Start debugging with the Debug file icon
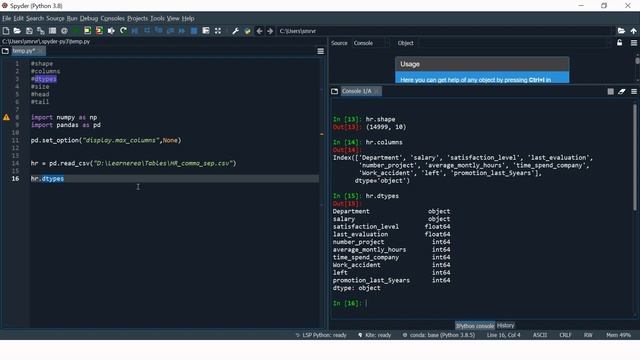Viewport: 640px width, 360px height. (x=135, y=31)
